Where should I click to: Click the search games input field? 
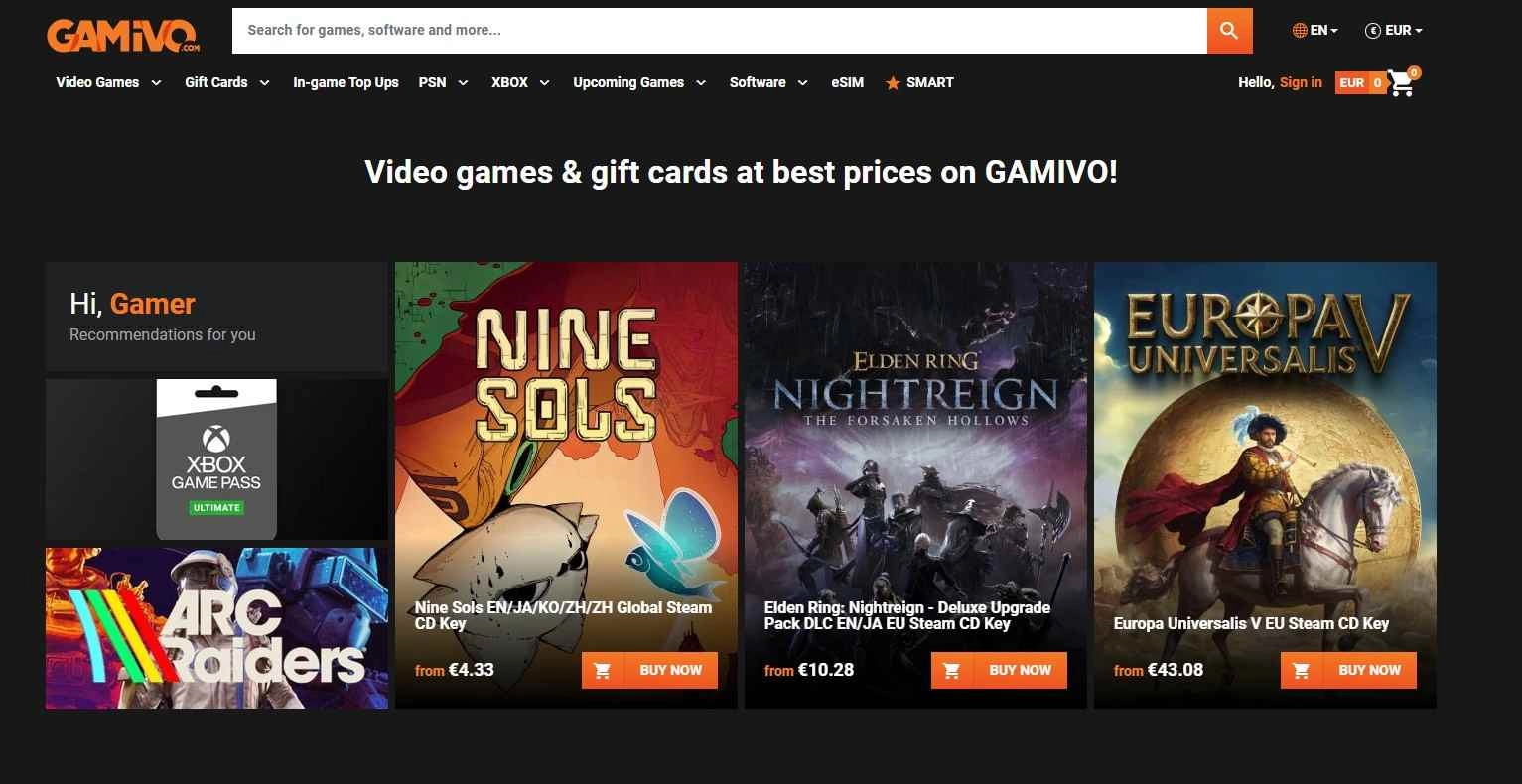click(x=719, y=31)
